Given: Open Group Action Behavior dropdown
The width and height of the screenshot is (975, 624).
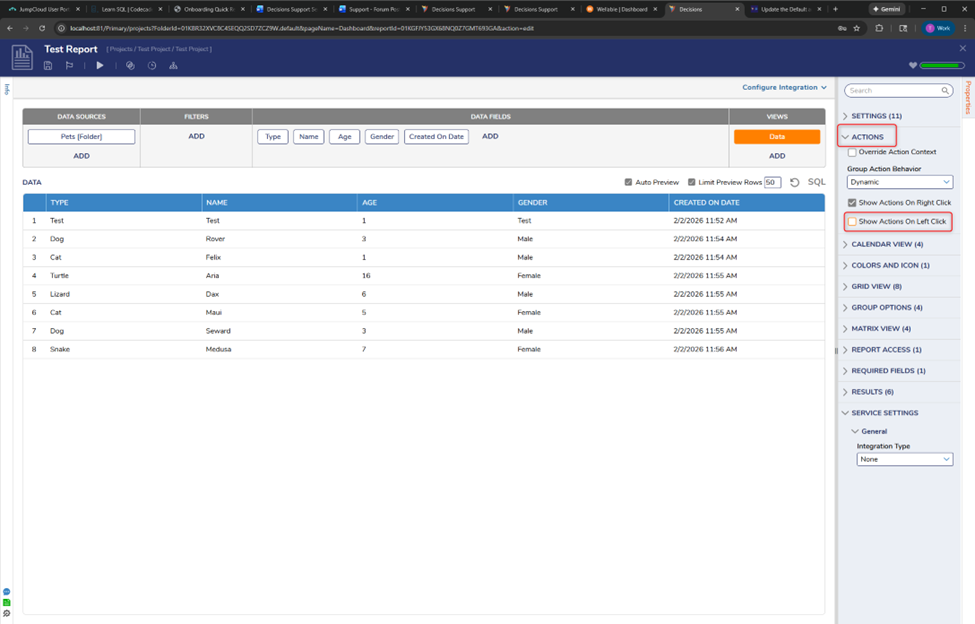Looking at the screenshot, I should pos(899,182).
